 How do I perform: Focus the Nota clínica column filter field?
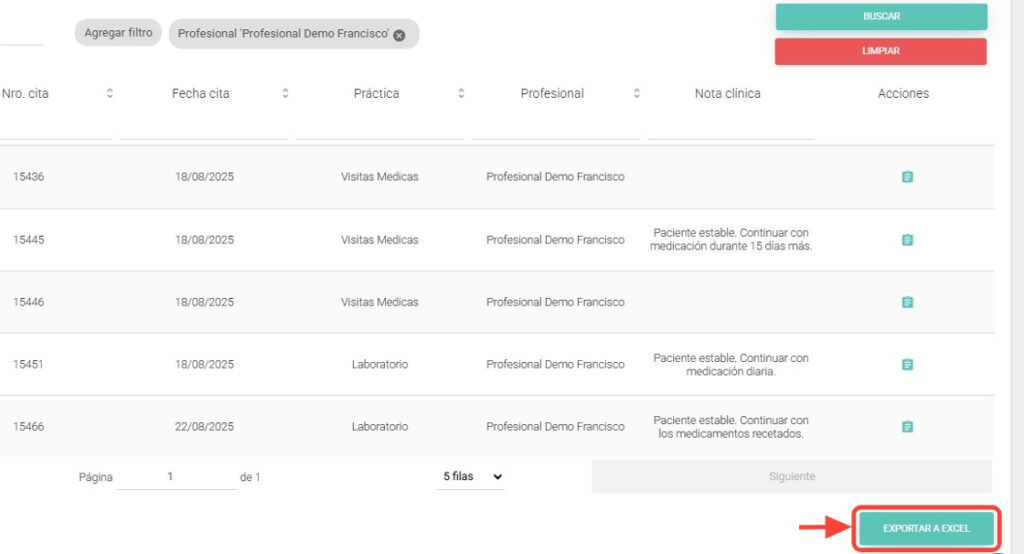pos(730,127)
